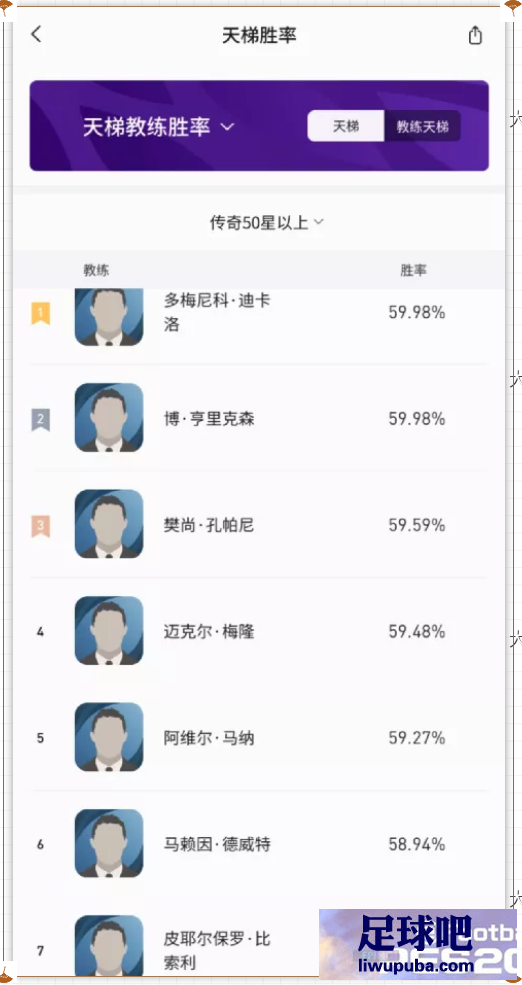Click the 59.48% win rate value
522x985 pixels.
pyautogui.click(x=416, y=631)
